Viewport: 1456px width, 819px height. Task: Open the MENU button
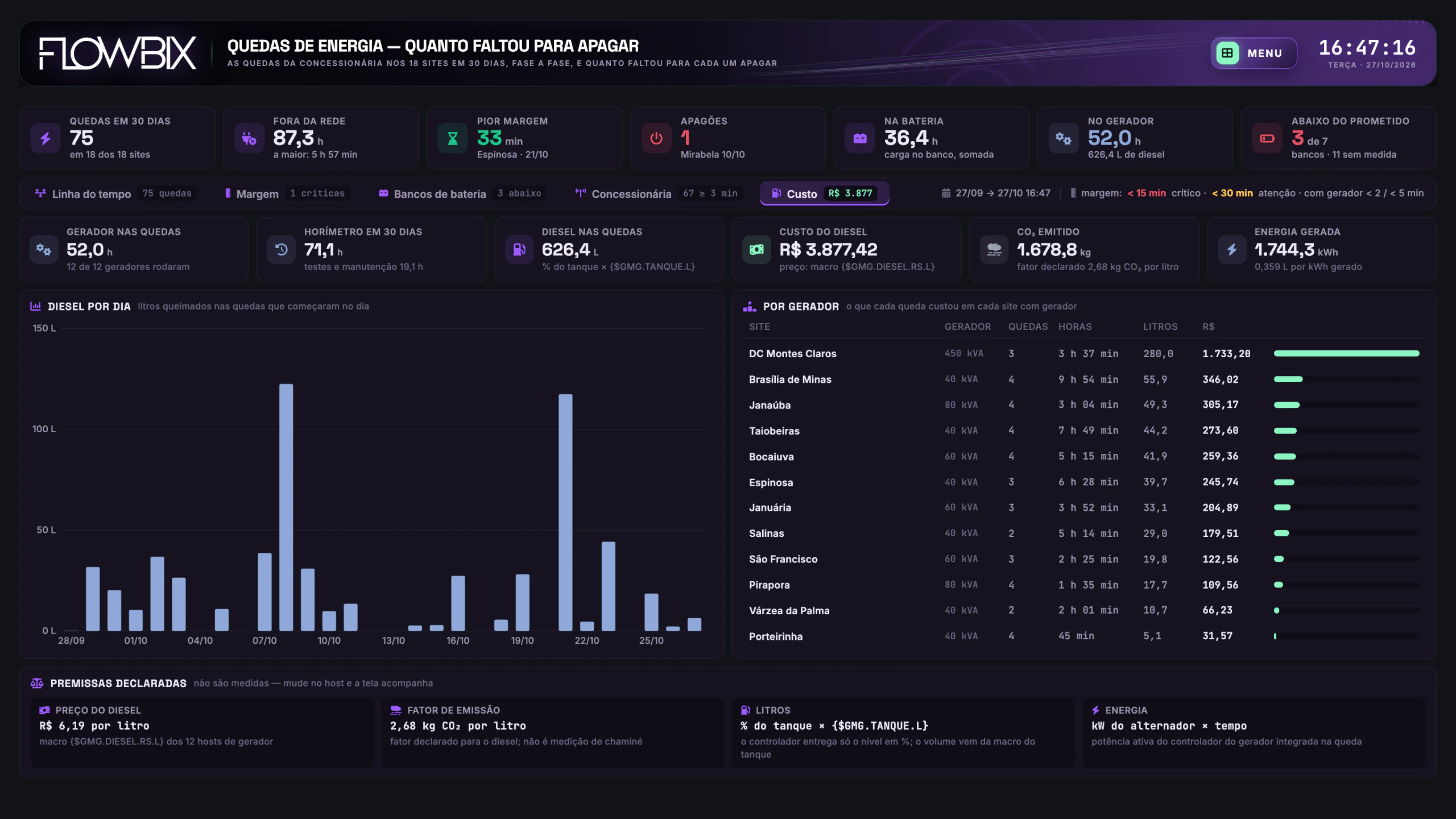pos(1254,53)
